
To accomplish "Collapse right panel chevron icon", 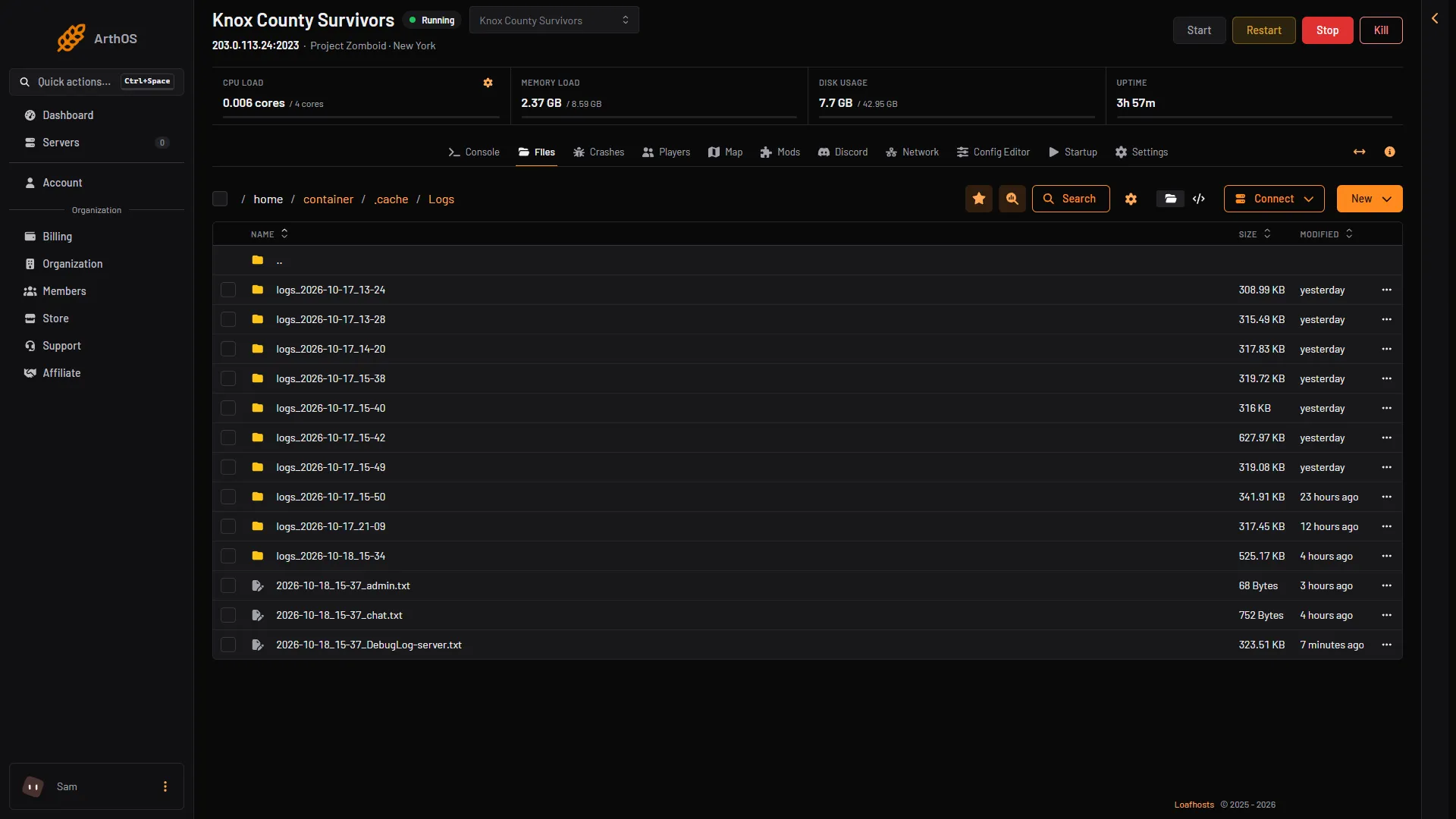I will [x=1435, y=18].
